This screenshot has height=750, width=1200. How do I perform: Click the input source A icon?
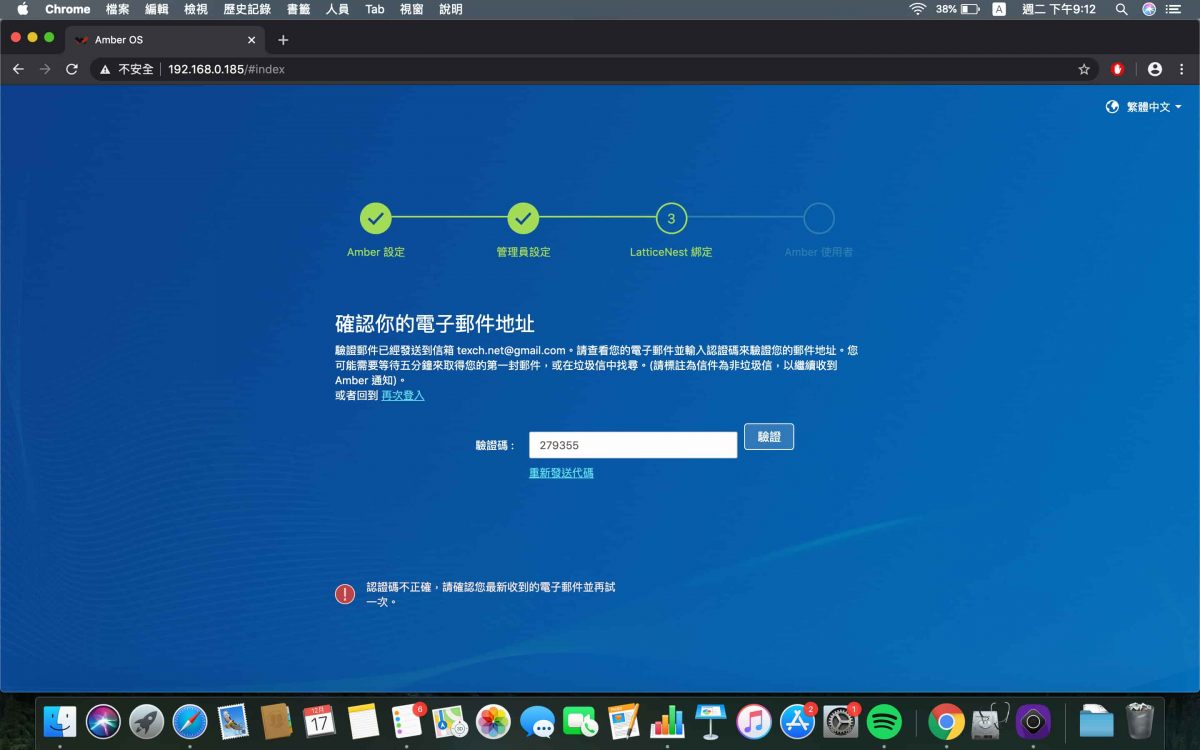[x=999, y=9]
